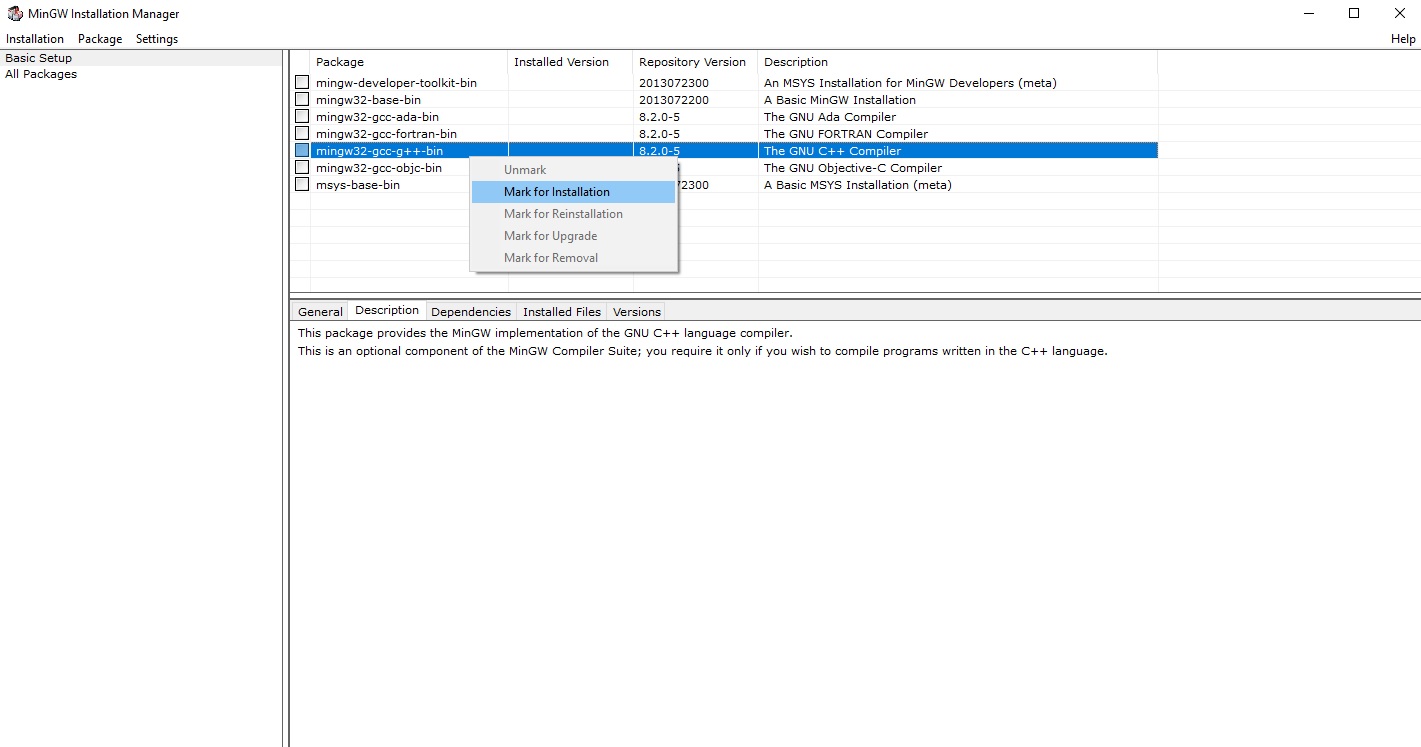This screenshot has height=747, width=1421.
Task: Open the Settings menu
Action: (157, 39)
